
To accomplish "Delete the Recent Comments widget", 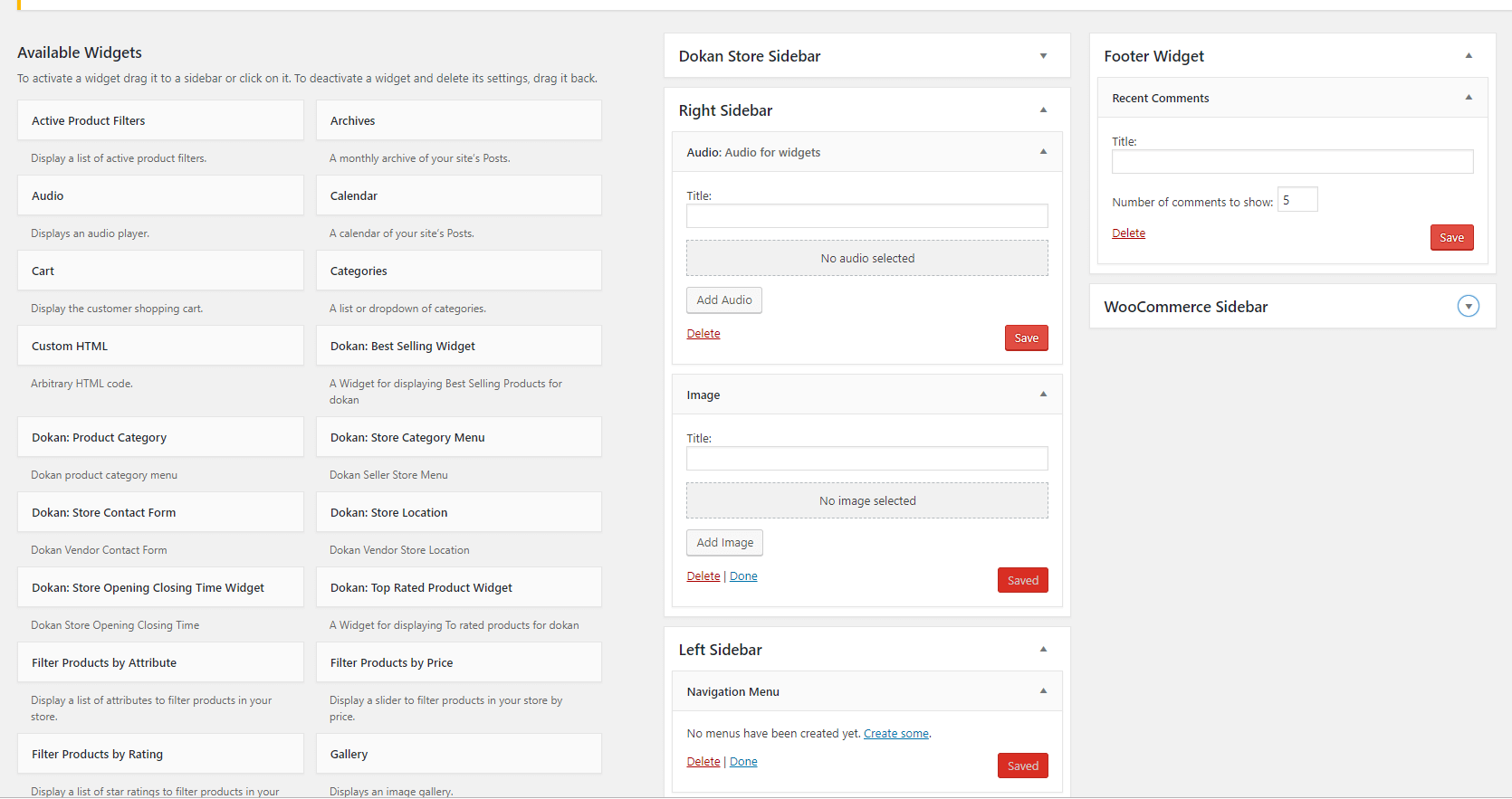I will (x=1128, y=233).
